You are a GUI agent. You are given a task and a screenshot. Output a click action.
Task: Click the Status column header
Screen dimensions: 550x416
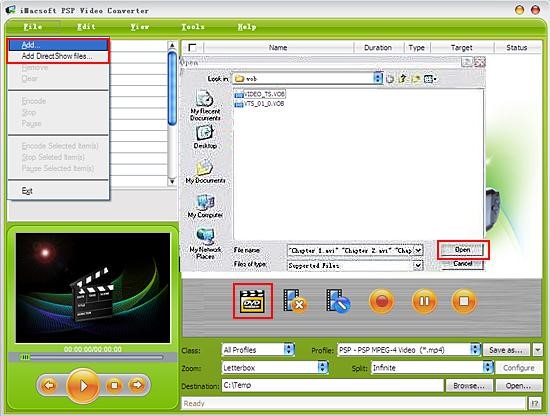(517, 47)
